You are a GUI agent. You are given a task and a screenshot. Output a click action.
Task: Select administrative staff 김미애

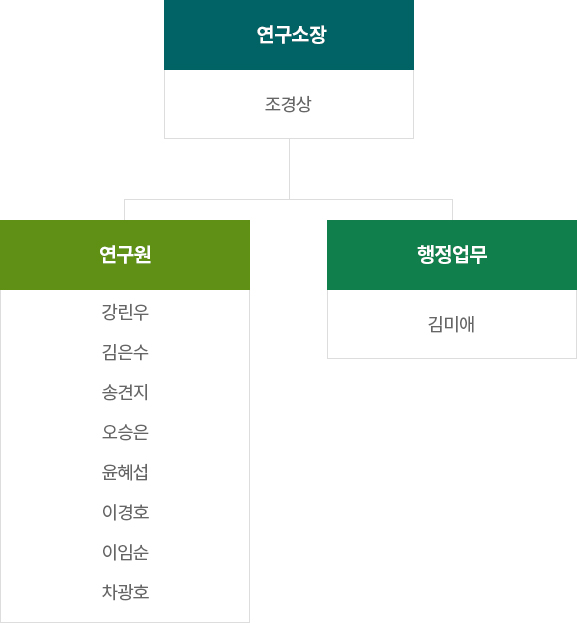[x=451, y=324]
